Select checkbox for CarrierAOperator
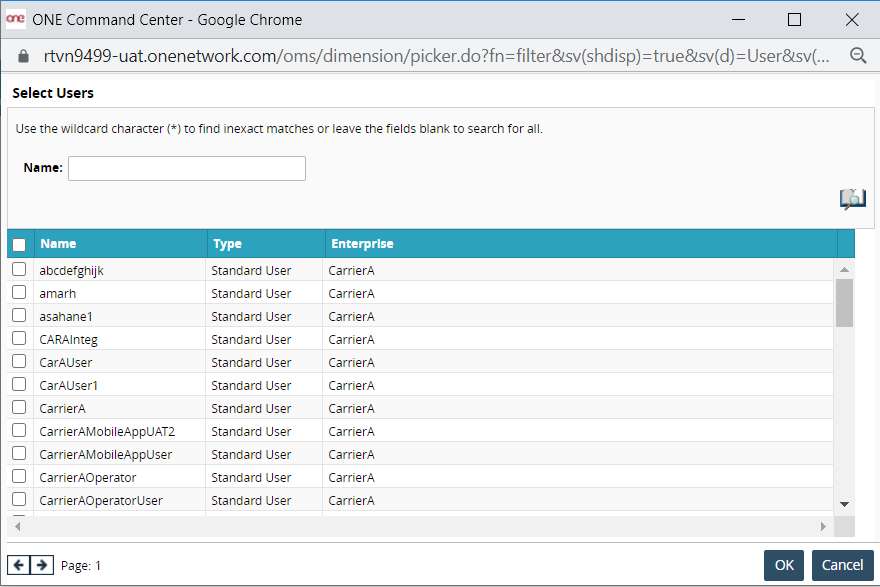880x587 pixels. click(x=19, y=476)
